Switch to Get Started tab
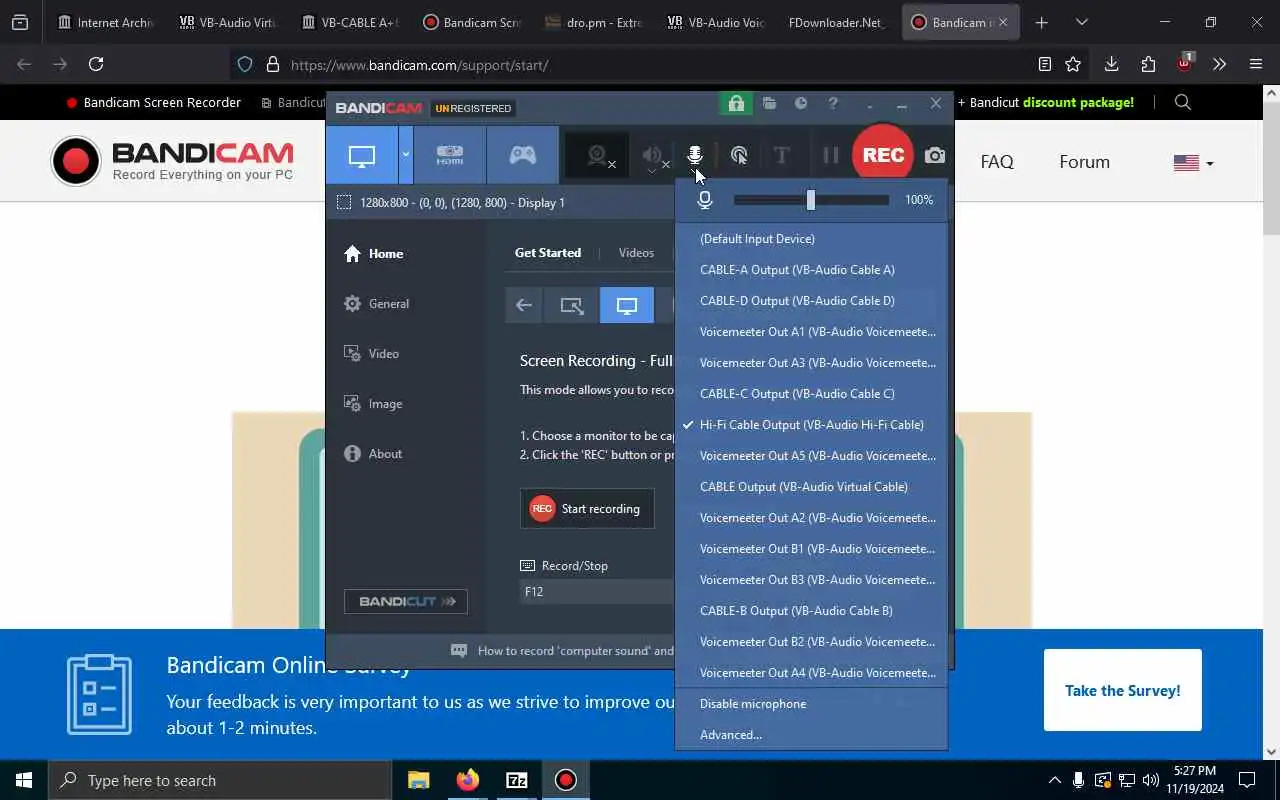The image size is (1280, 800). click(548, 253)
